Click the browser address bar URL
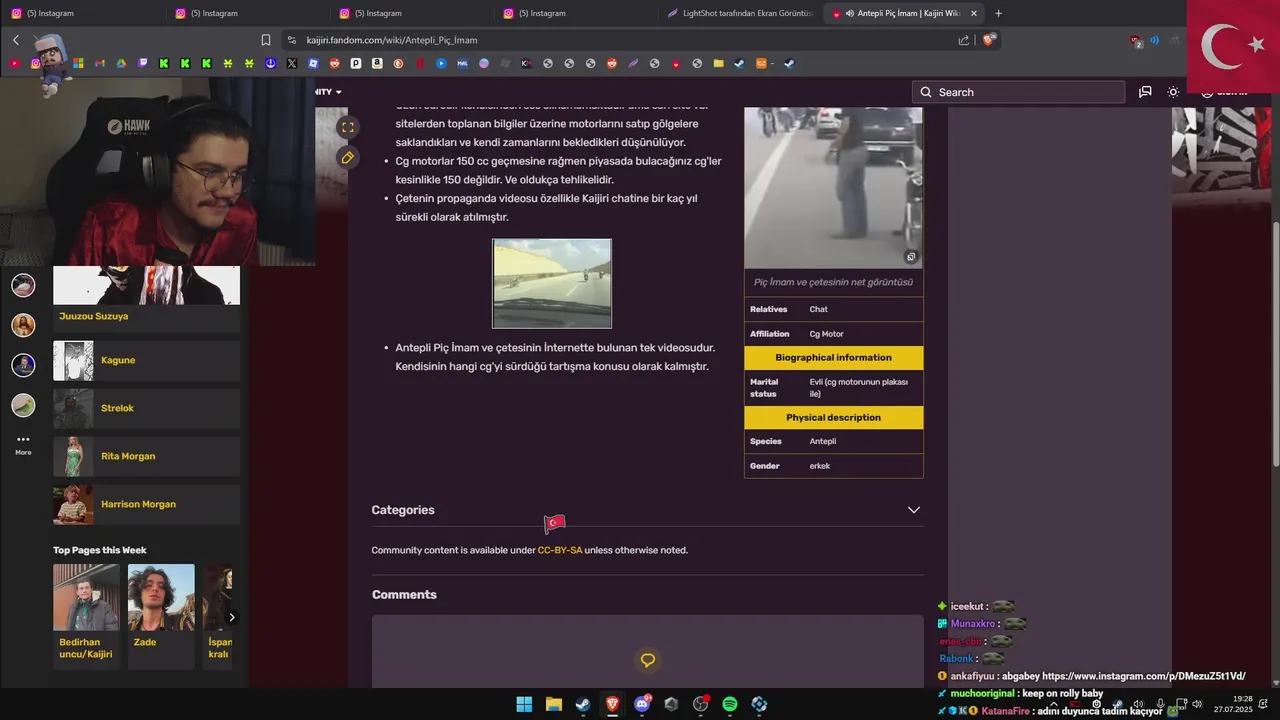 [x=392, y=40]
